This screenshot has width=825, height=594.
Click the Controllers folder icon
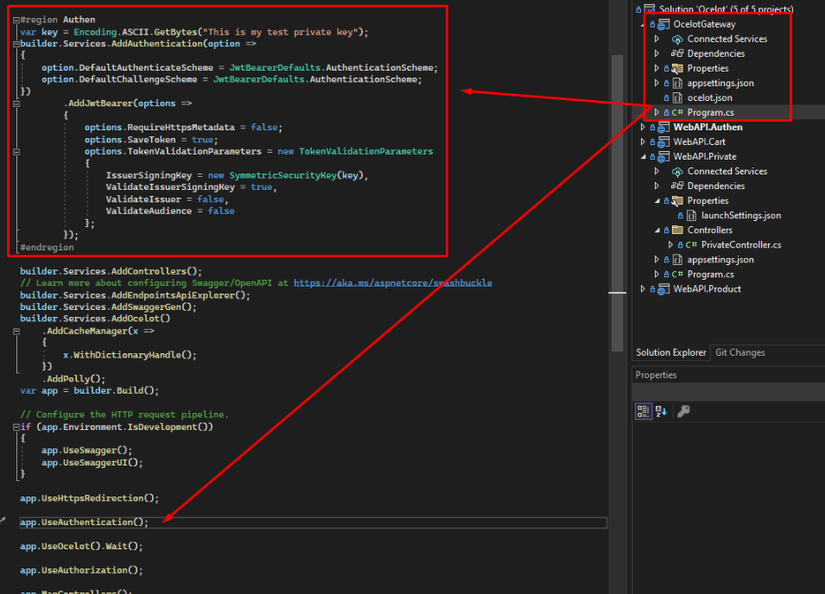[x=677, y=230]
